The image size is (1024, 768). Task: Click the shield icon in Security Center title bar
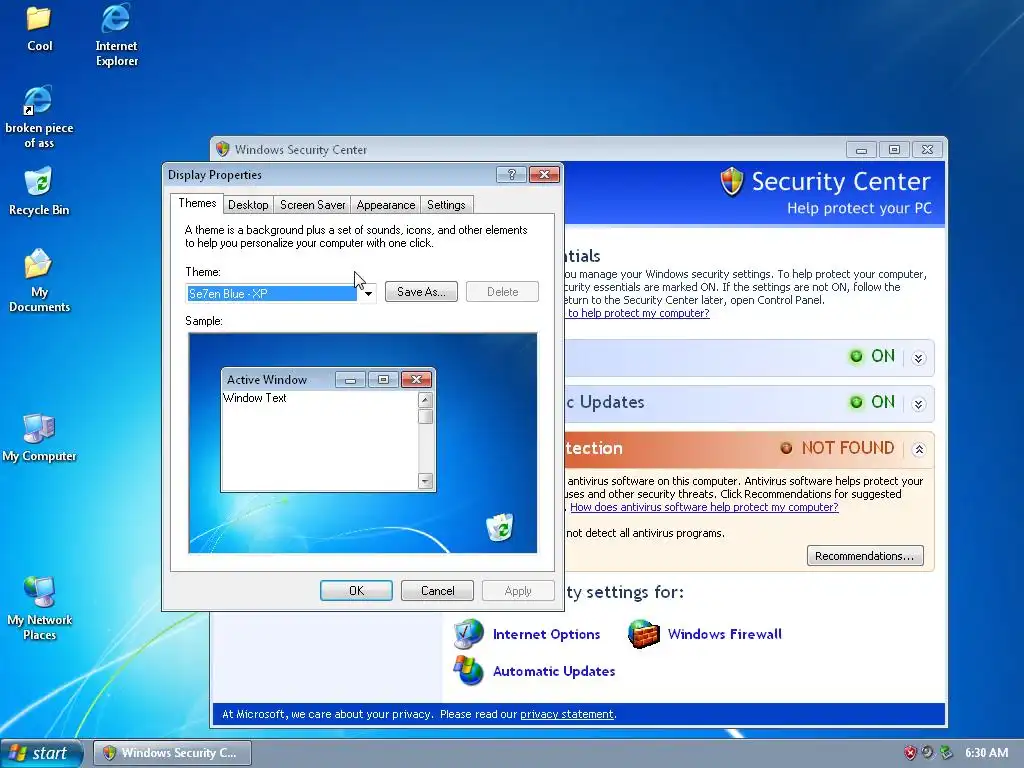pyautogui.click(x=223, y=149)
